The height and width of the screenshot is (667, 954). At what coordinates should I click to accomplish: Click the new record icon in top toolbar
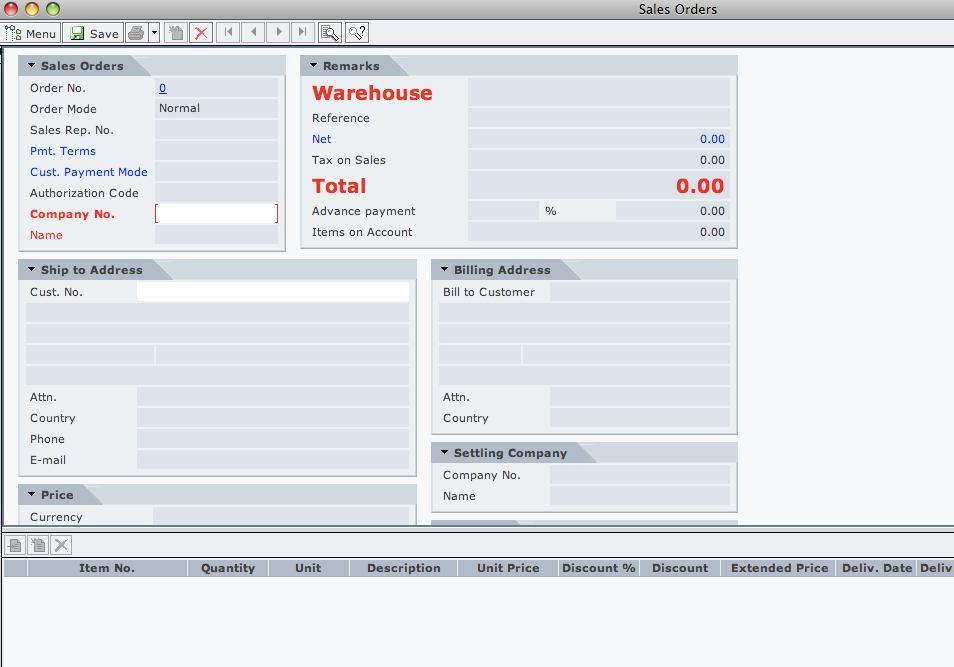[x=176, y=33]
